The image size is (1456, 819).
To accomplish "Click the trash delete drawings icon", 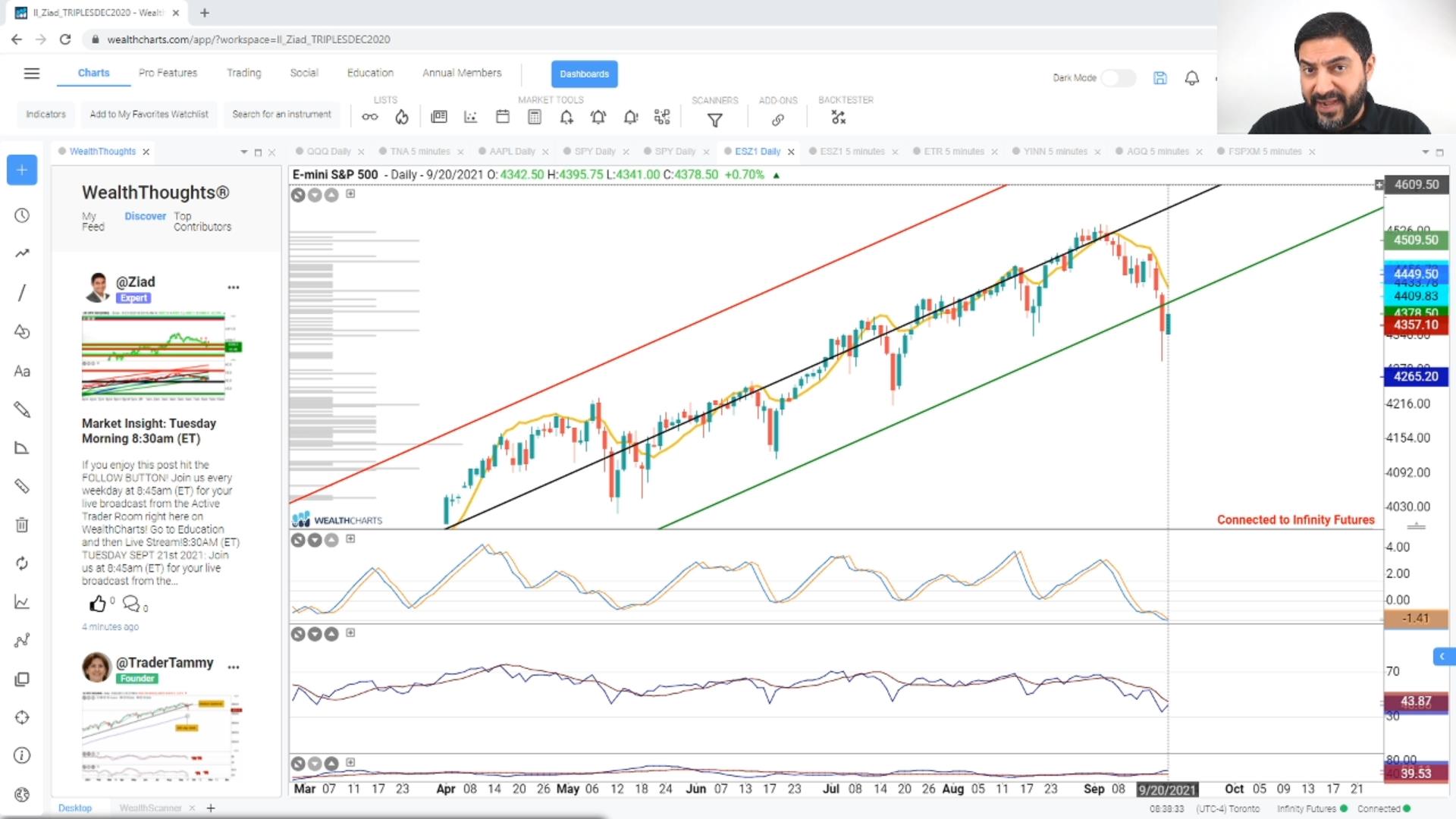I will (22, 525).
